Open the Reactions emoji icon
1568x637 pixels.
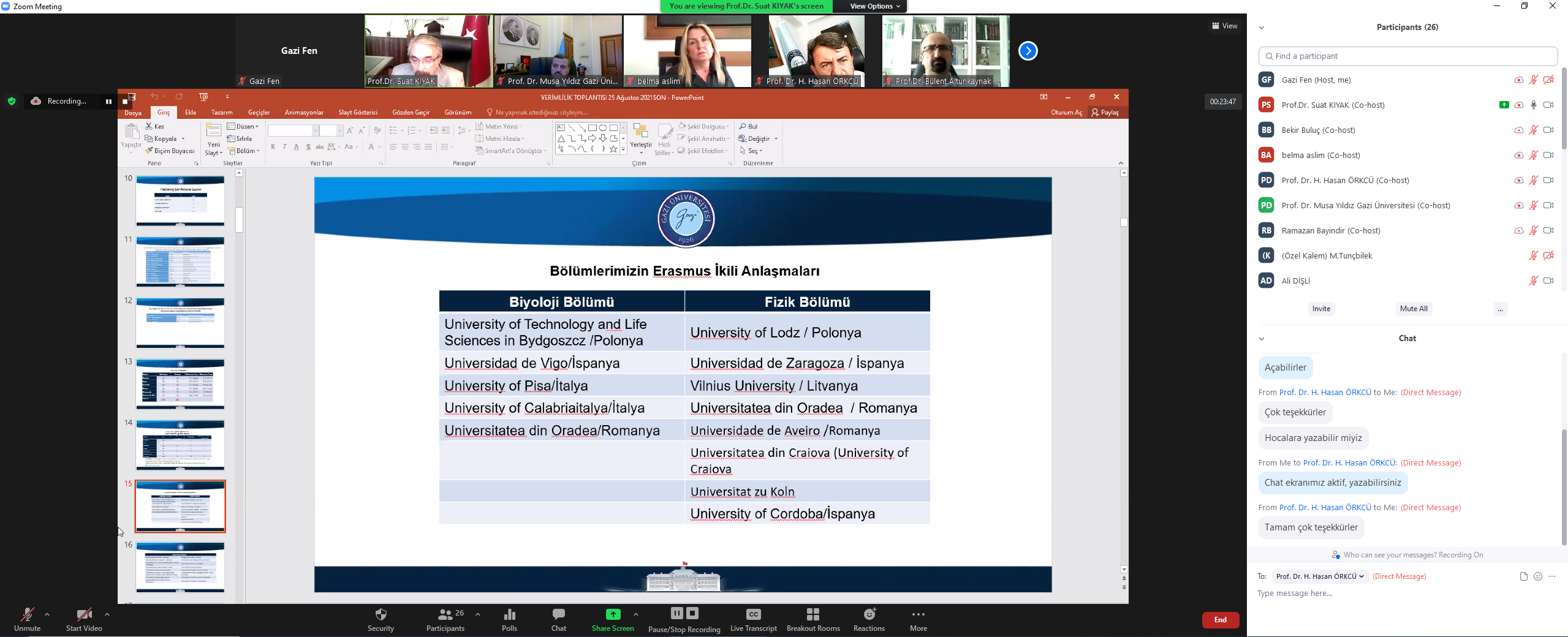[869, 614]
